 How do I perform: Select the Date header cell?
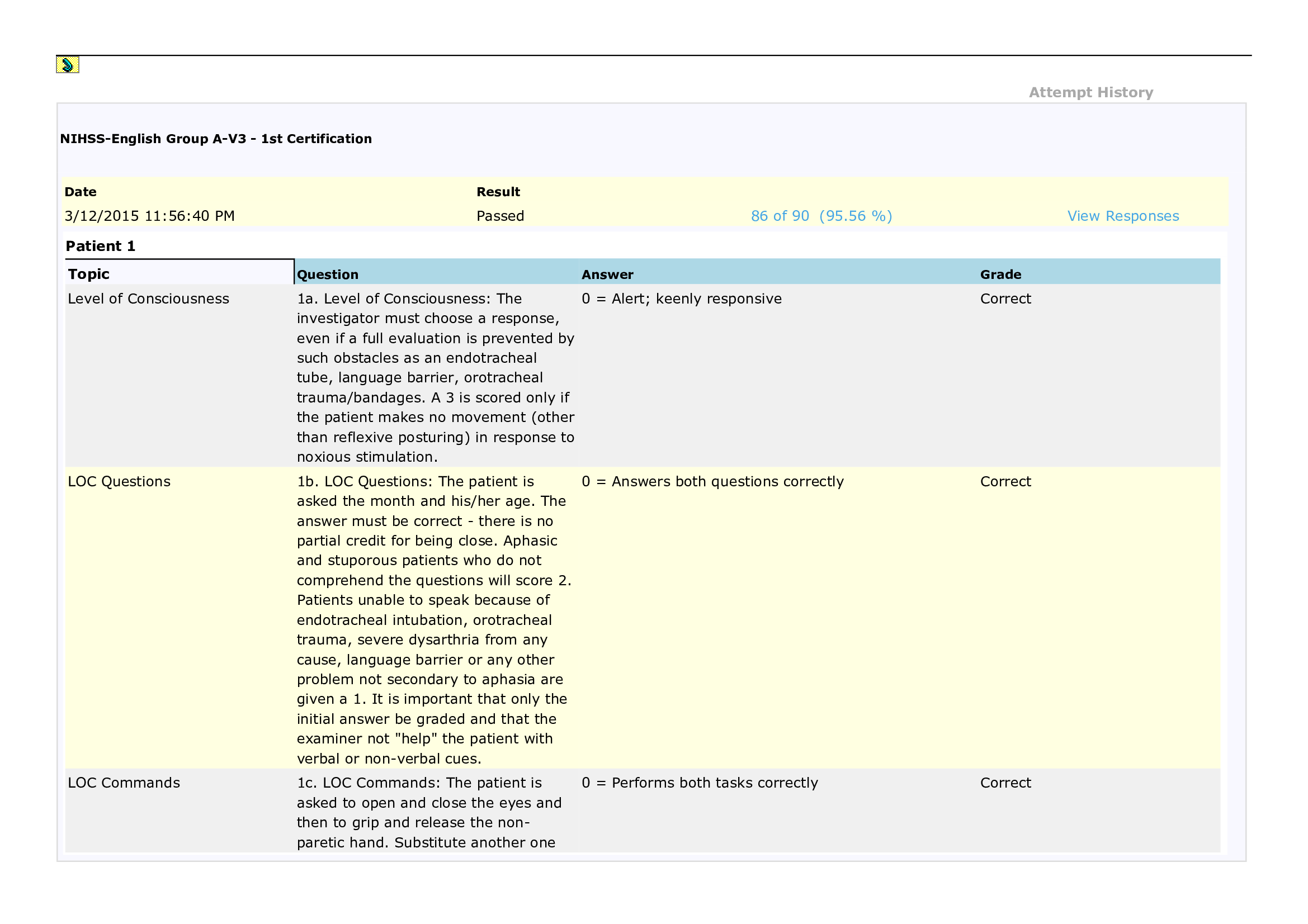[x=81, y=192]
